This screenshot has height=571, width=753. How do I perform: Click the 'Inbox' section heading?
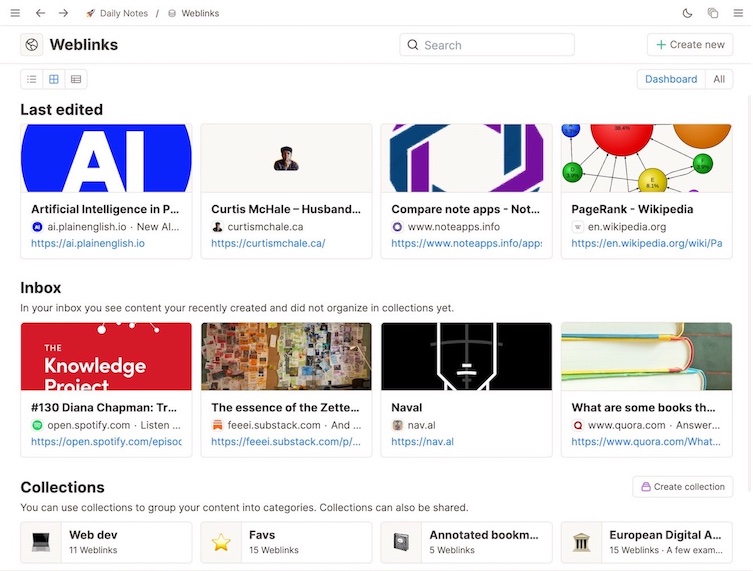(x=41, y=288)
